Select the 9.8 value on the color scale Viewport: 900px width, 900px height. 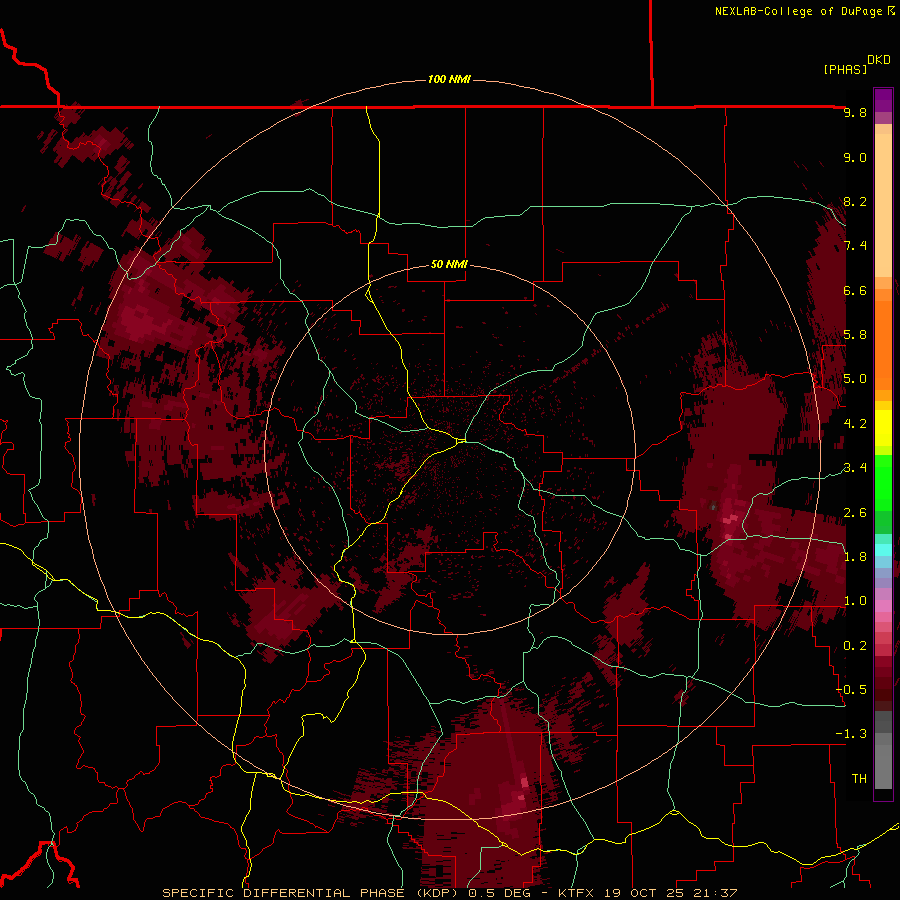855,112
